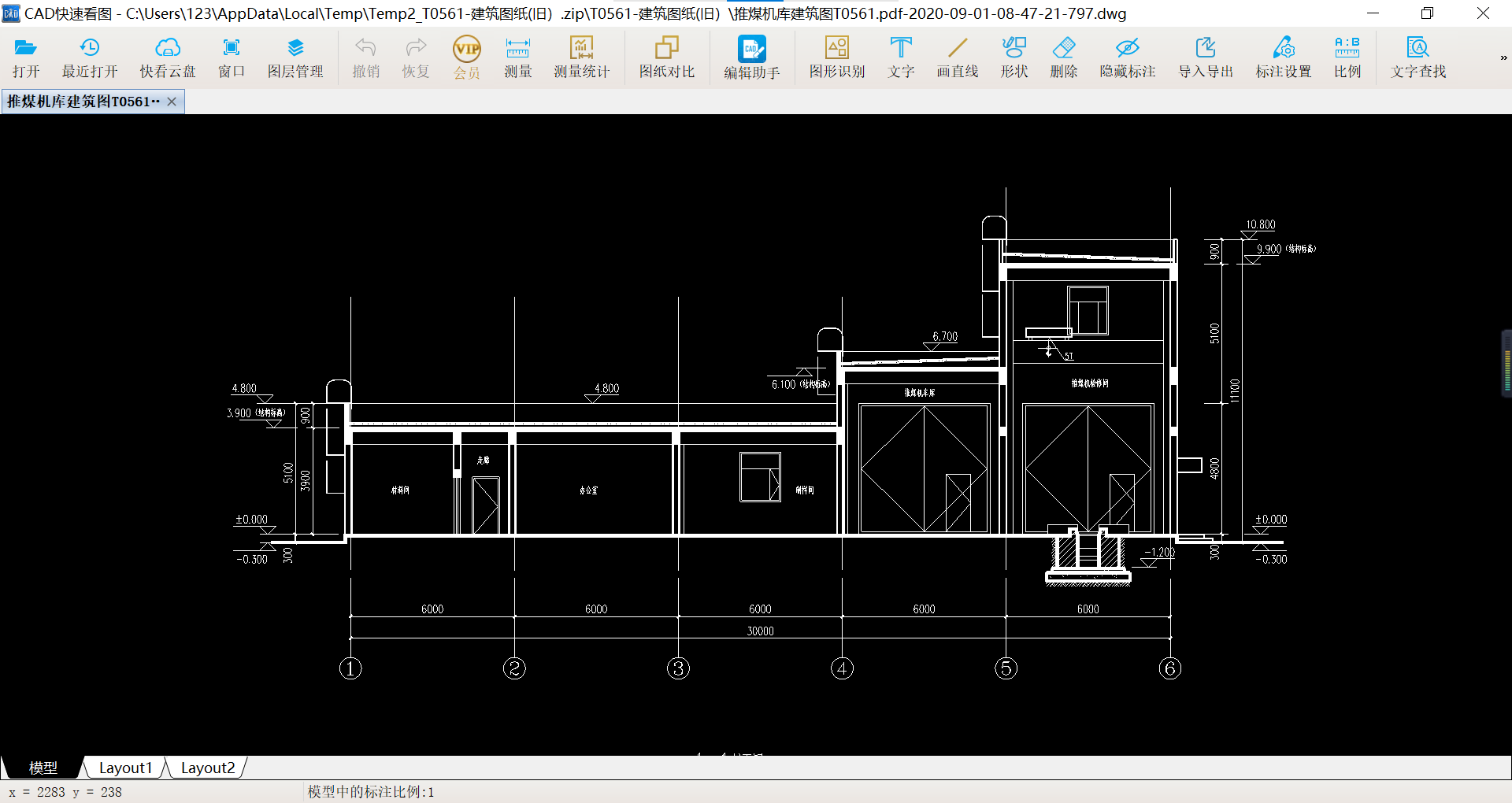Select the 形状 shape tool

coord(1014,57)
